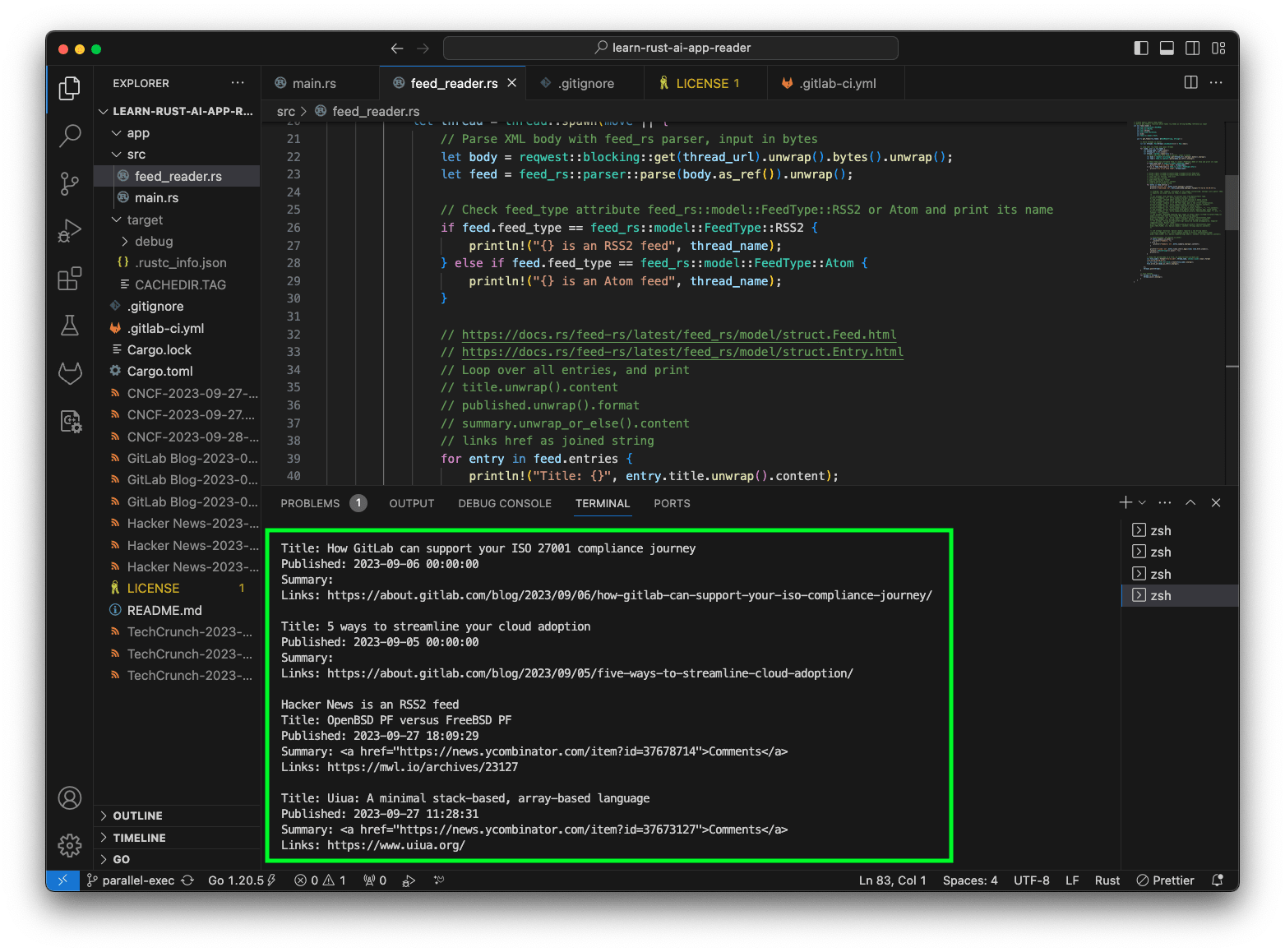Click the navigate forward arrow
Viewport: 1285px width, 952px height.
[423, 49]
